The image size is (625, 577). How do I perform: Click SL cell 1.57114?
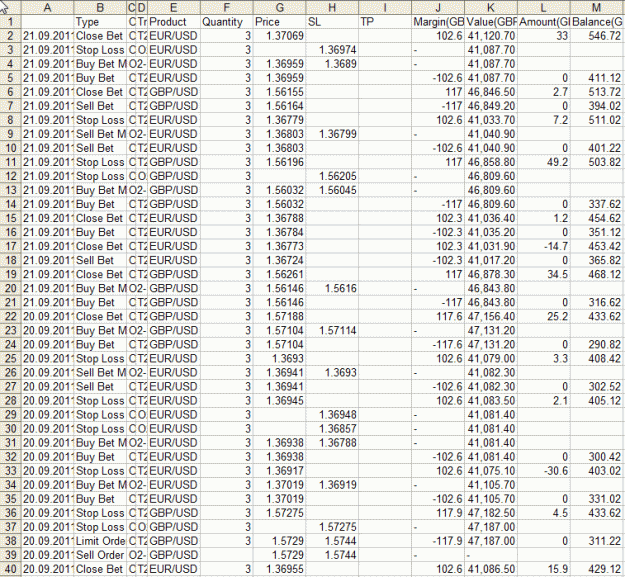332,330
